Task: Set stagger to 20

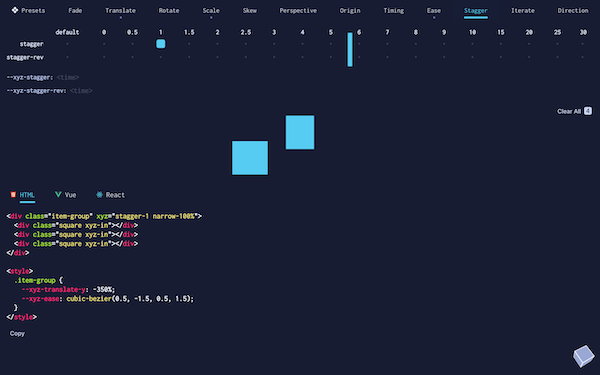Action: pyautogui.click(x=529, y=44)
